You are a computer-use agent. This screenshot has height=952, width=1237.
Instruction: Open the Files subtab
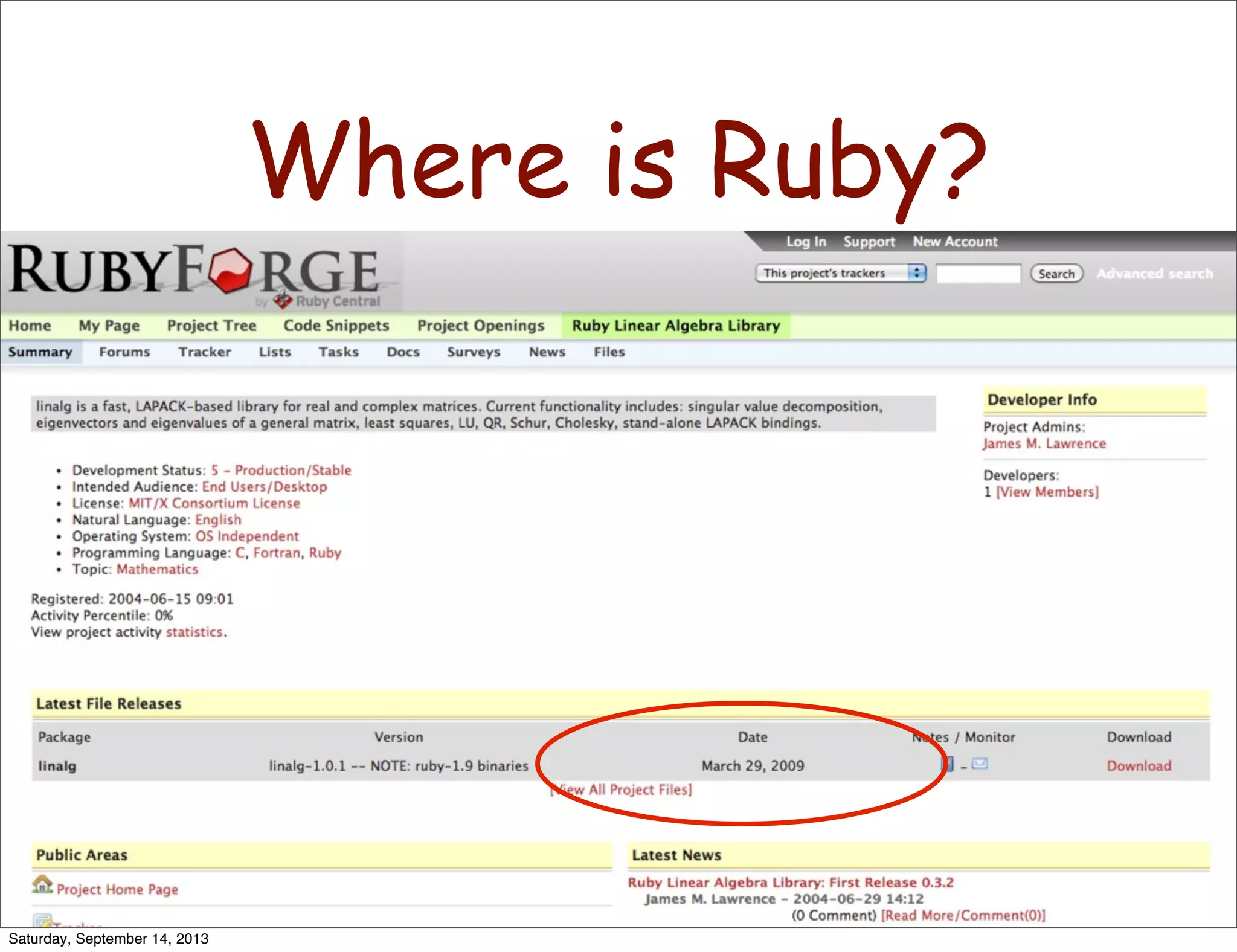(609, 352)
